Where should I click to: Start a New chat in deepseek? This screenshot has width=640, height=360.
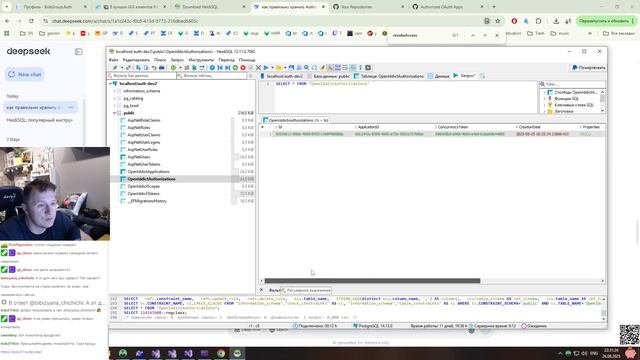pos(25,75)
